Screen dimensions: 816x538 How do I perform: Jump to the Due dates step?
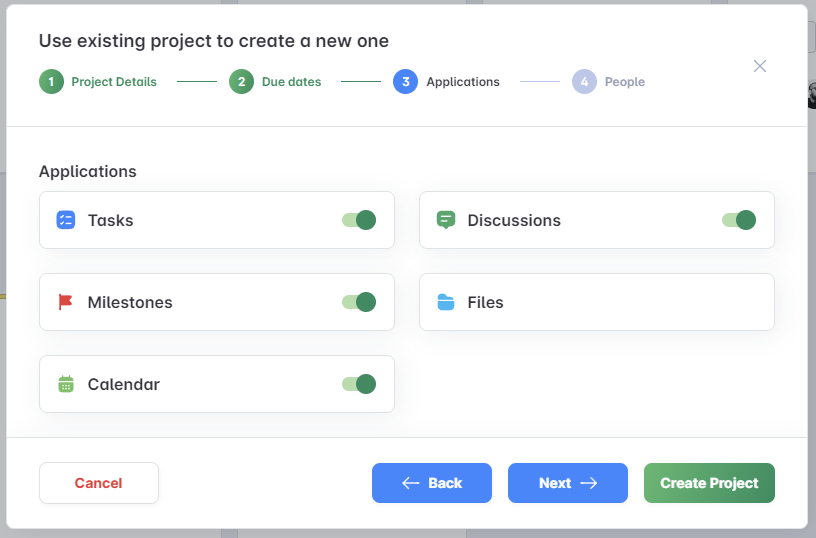click(x=291, y=82)
